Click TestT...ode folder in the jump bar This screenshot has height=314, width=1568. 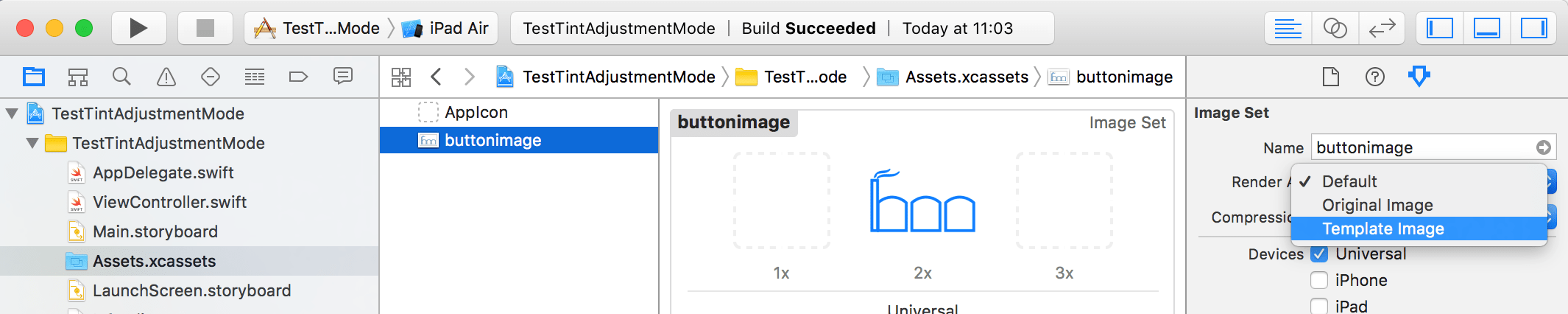(x=791, y=77)
